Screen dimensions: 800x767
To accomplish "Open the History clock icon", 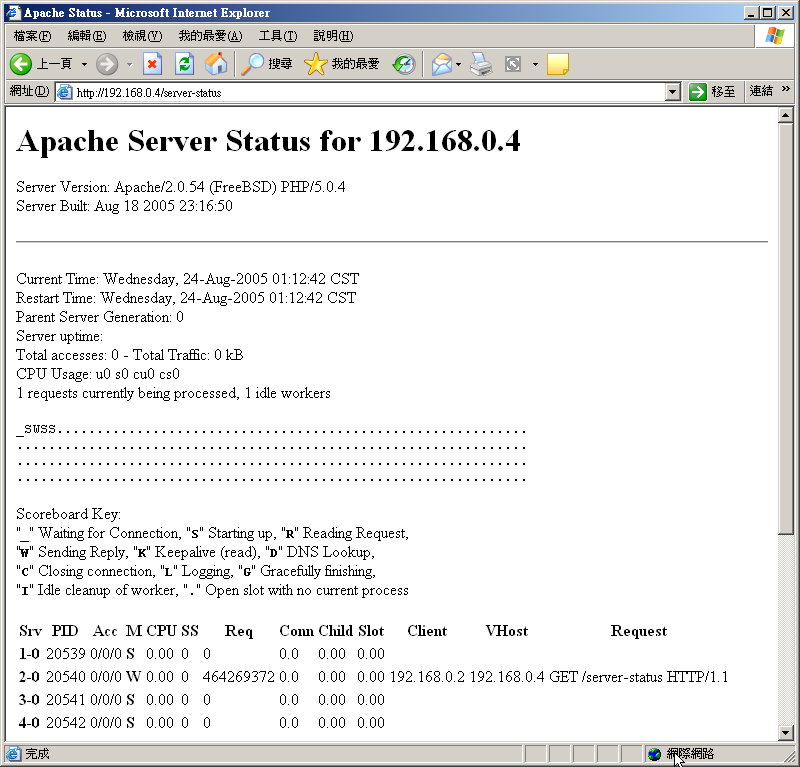I will pos(404,64).
